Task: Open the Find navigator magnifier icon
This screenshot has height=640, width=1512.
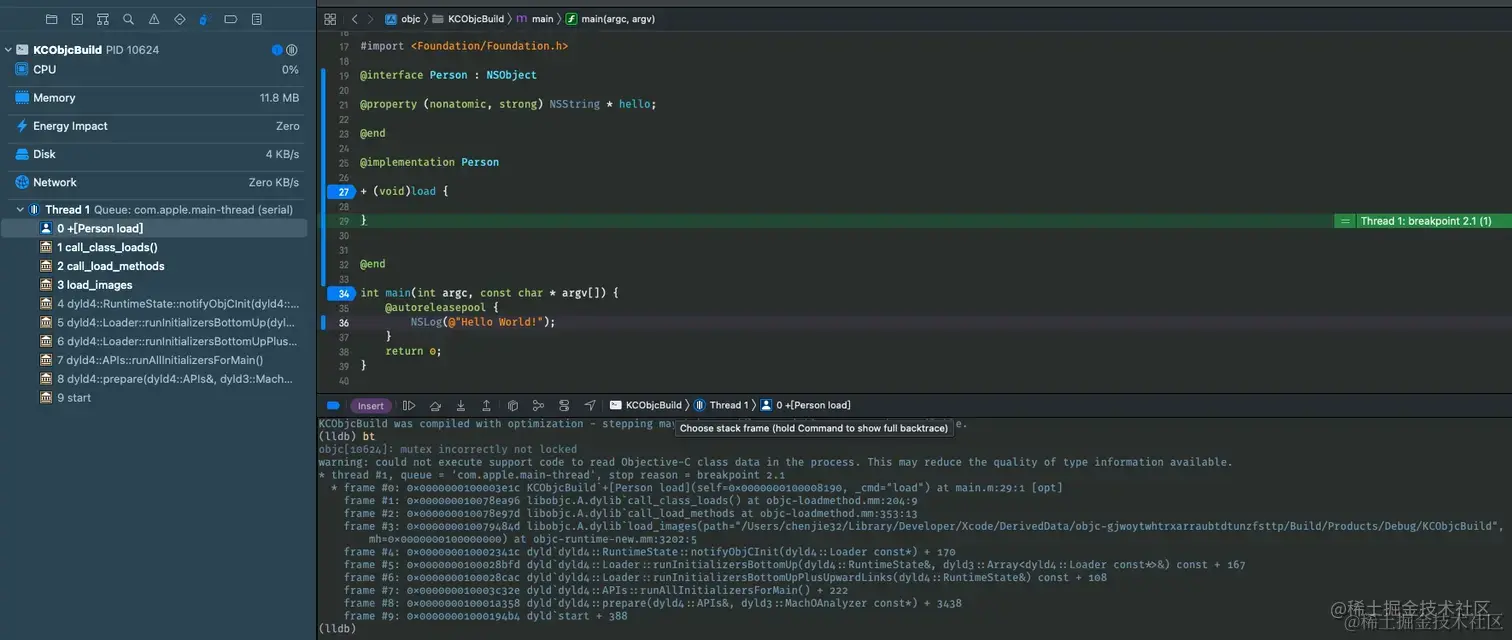Action: [128, 19]
